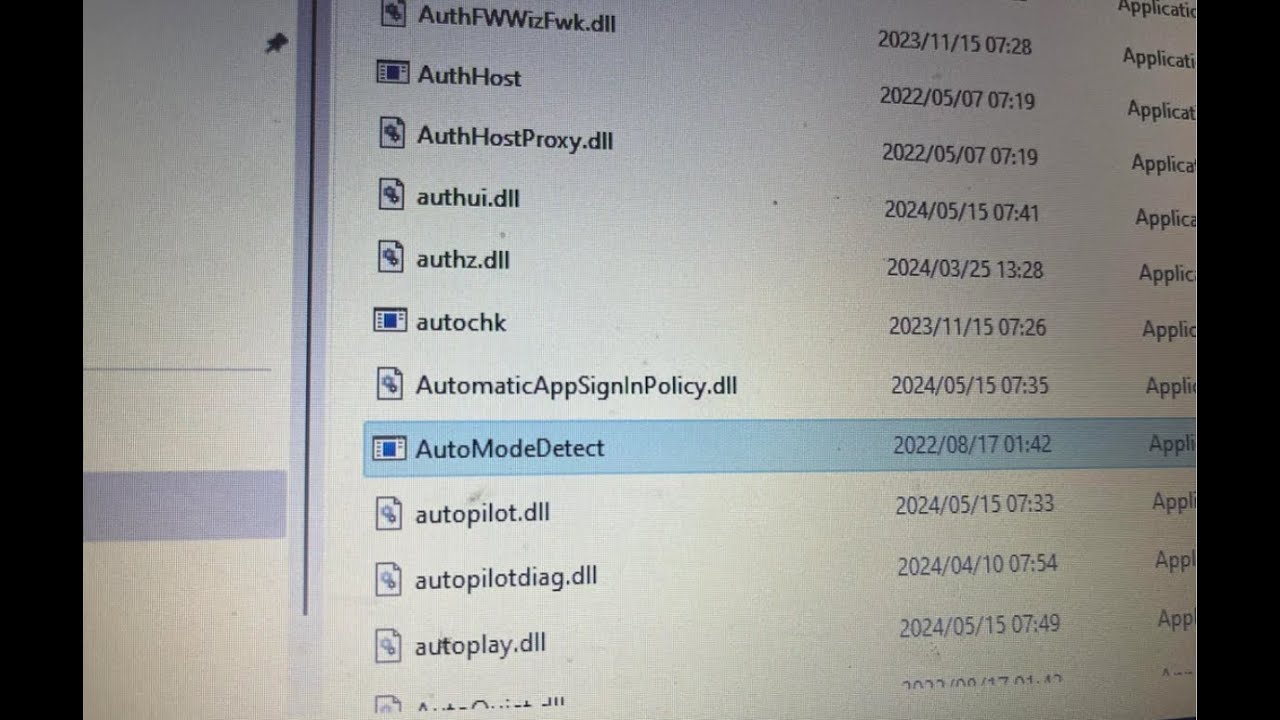The image size is (1280, 720).
Task: Select the highlighted AutoModeDetect file row
Action: (780, 447)
